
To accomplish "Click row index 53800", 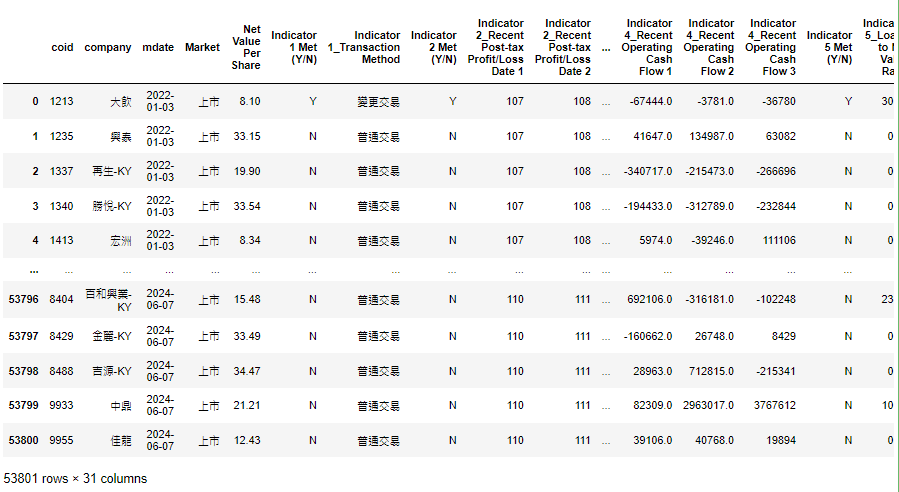I will pyautogui.click(x=24, y=441).
